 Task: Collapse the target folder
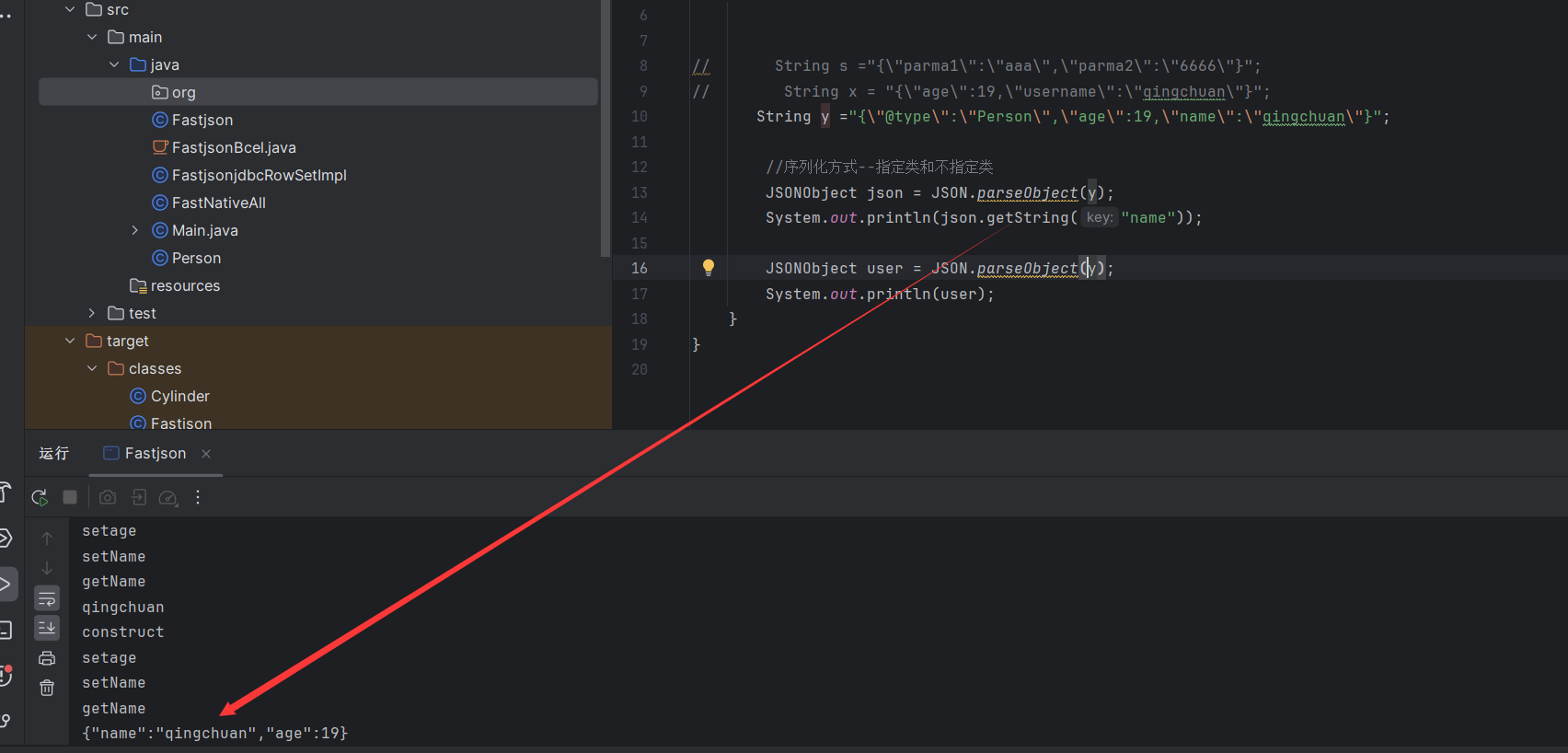click(x=70, y=341)
